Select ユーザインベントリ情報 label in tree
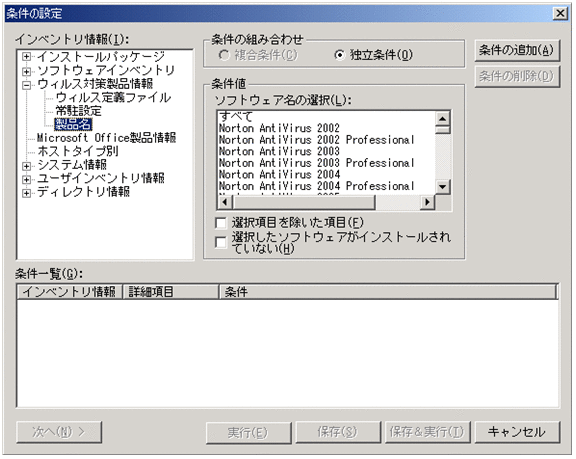The height and width of the screenshot is (459, 576). click(101, 178)
